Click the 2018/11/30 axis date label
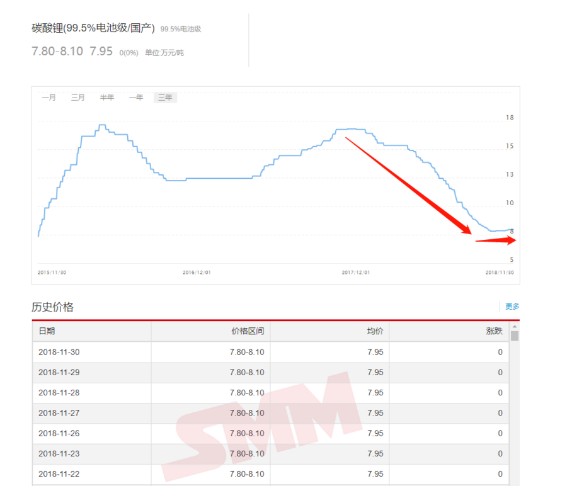Image resolution: width=565 pixels, height=499 pixels. 500,272
